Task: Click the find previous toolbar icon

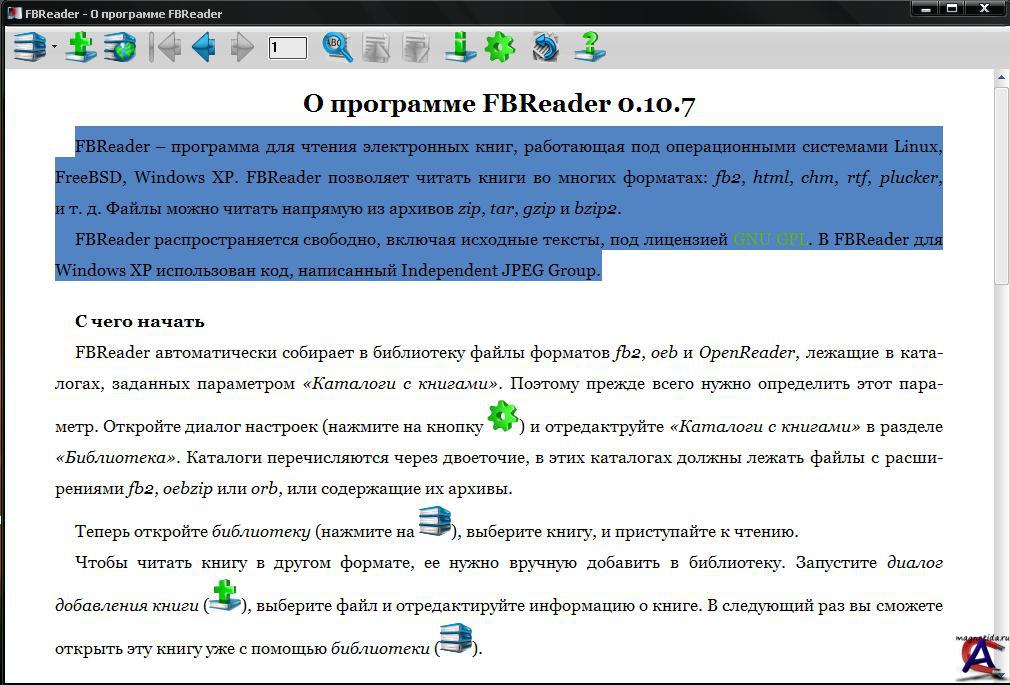Action: coord(377,47)
